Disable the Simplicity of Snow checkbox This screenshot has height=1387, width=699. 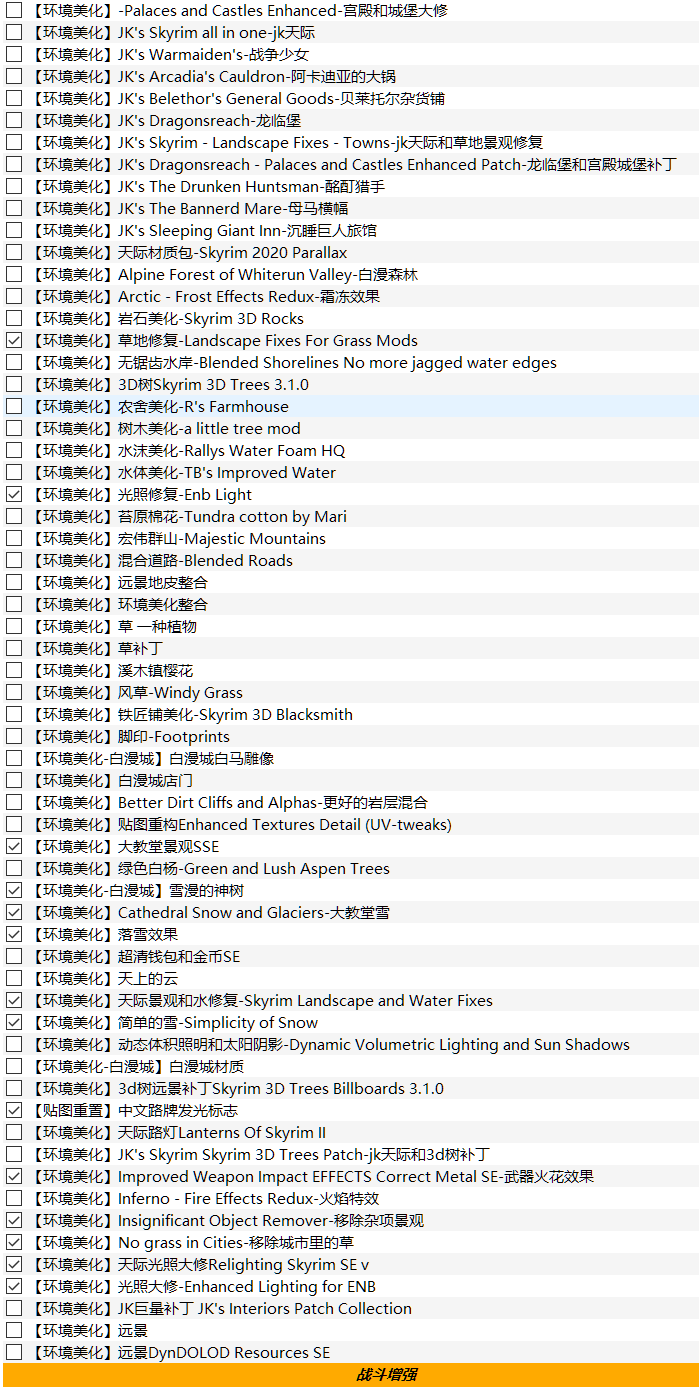pos(14,1022)
